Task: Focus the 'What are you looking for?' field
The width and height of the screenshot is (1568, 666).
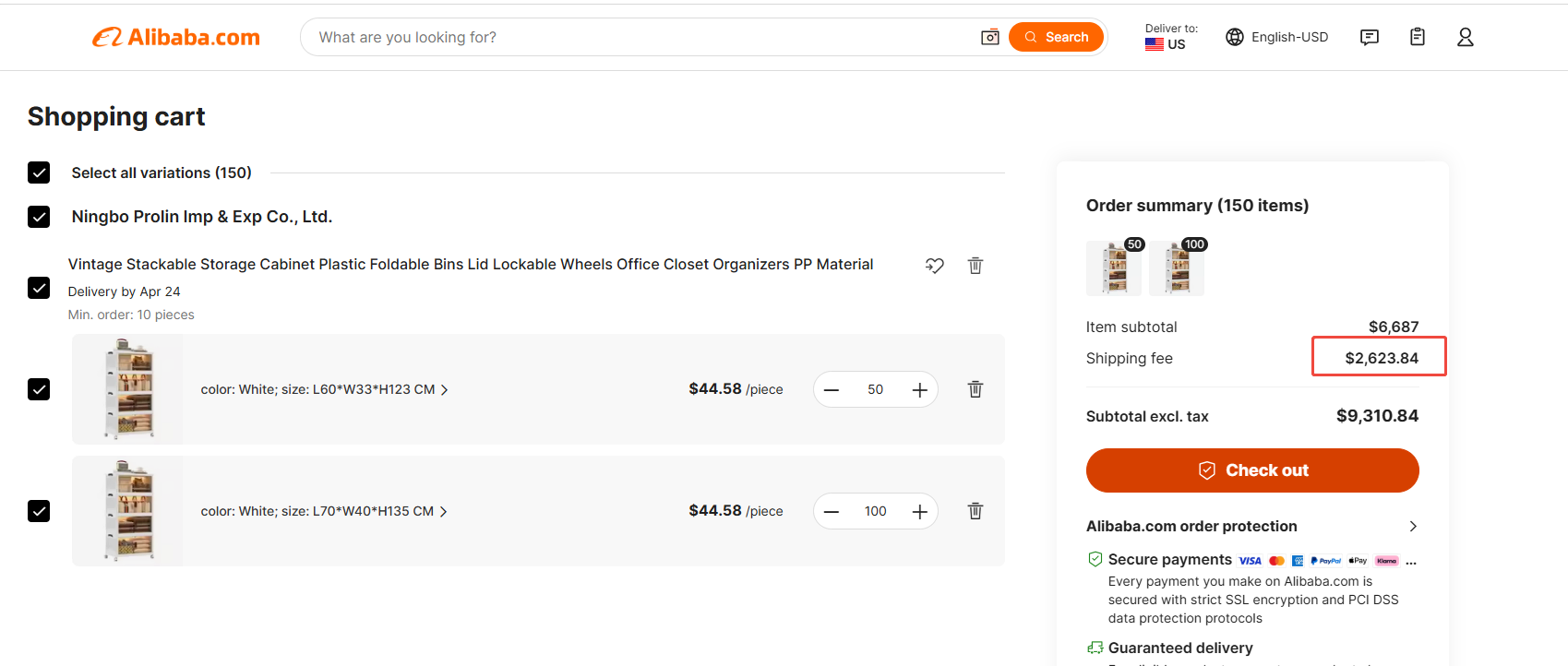Action: click(x=637, y=37)
